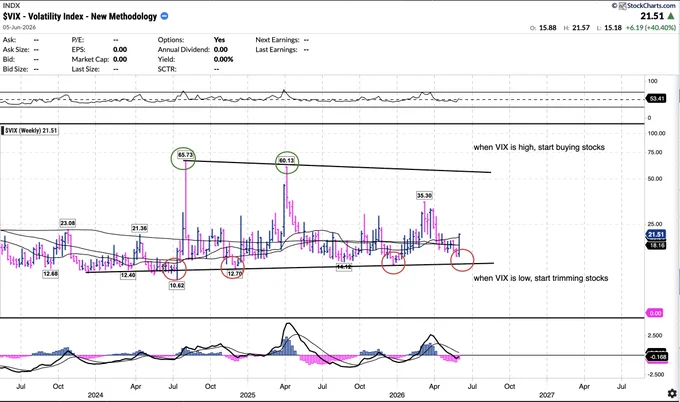Image resolution: width=680 pixels, height=402 pixels.
Task: Click the Options value Yes
Action: tap(219, 39)
